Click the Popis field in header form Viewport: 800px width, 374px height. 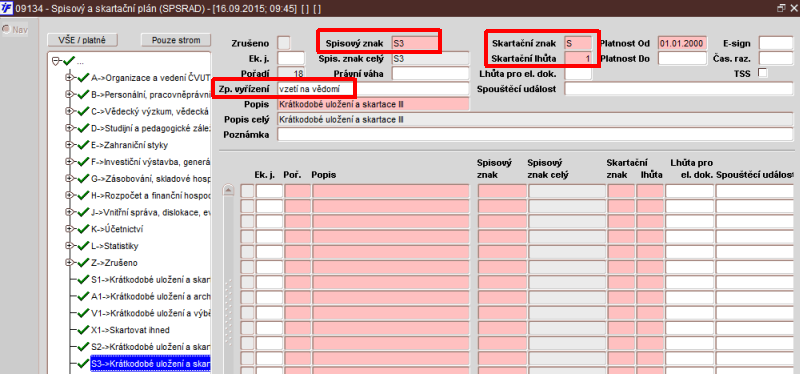coord(373,104)
